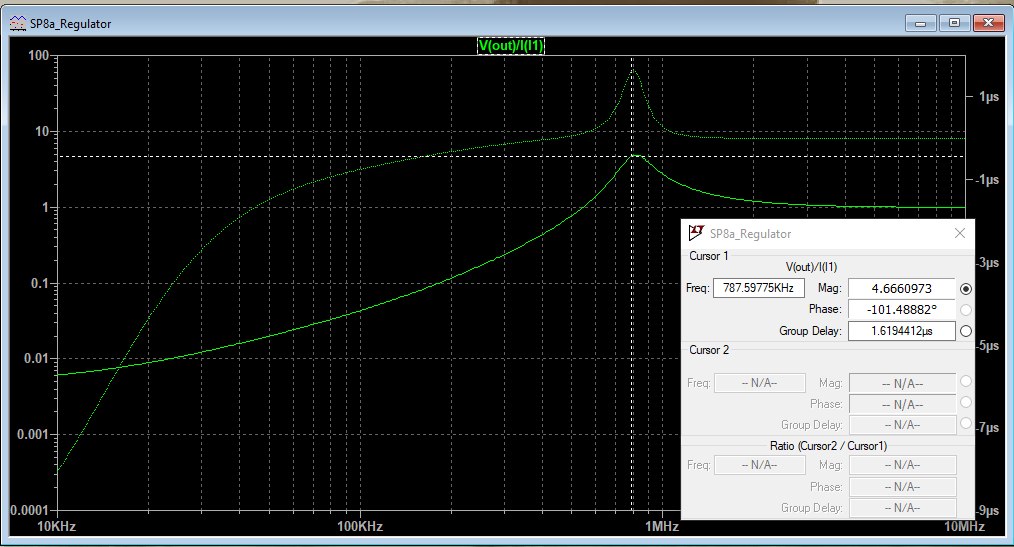Image resolution: width=1014 pixels, height=547 pixels.
Task: Click the -1µs label on right axis
Action: coord(987,180)
